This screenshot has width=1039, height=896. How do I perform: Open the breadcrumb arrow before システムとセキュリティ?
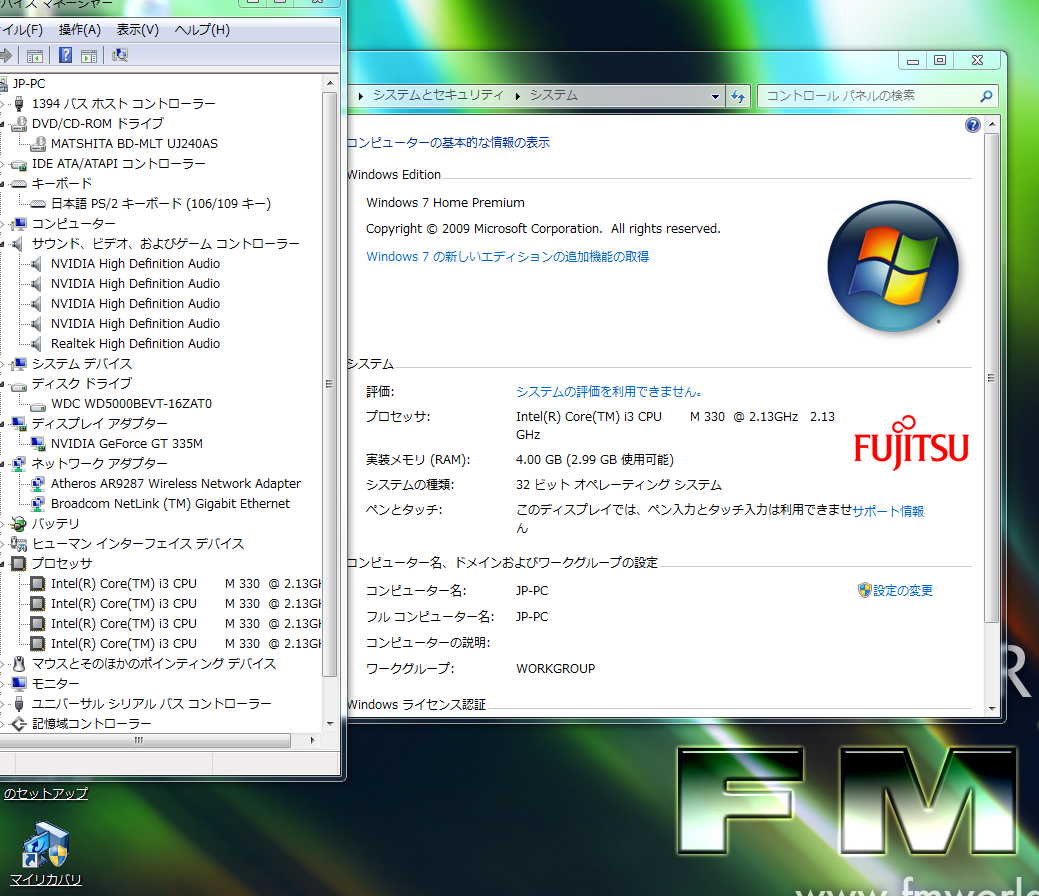click(360, 97)
